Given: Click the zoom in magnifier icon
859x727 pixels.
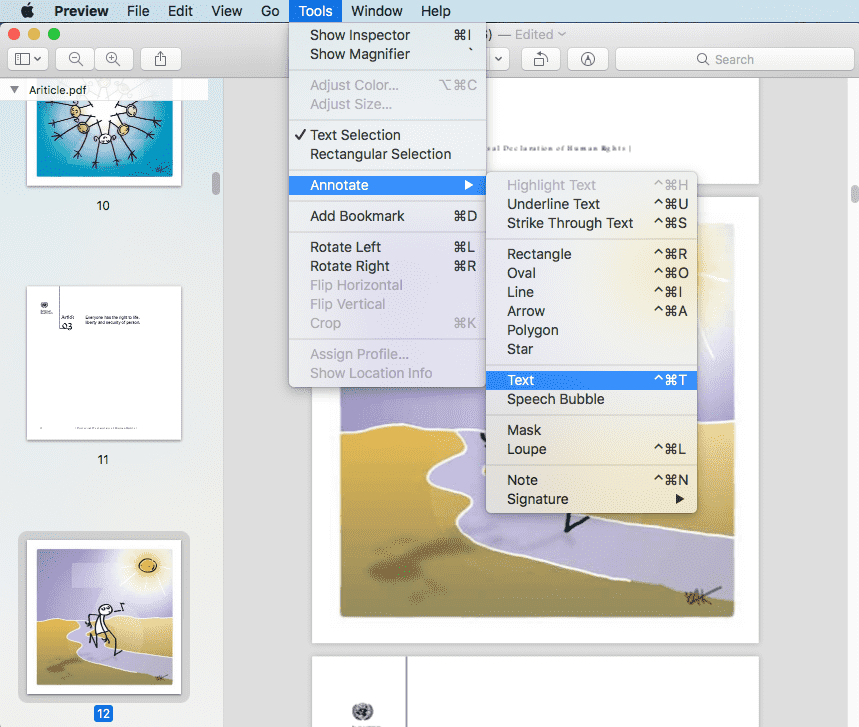Looking at the screenshot, I should (113, 59).
